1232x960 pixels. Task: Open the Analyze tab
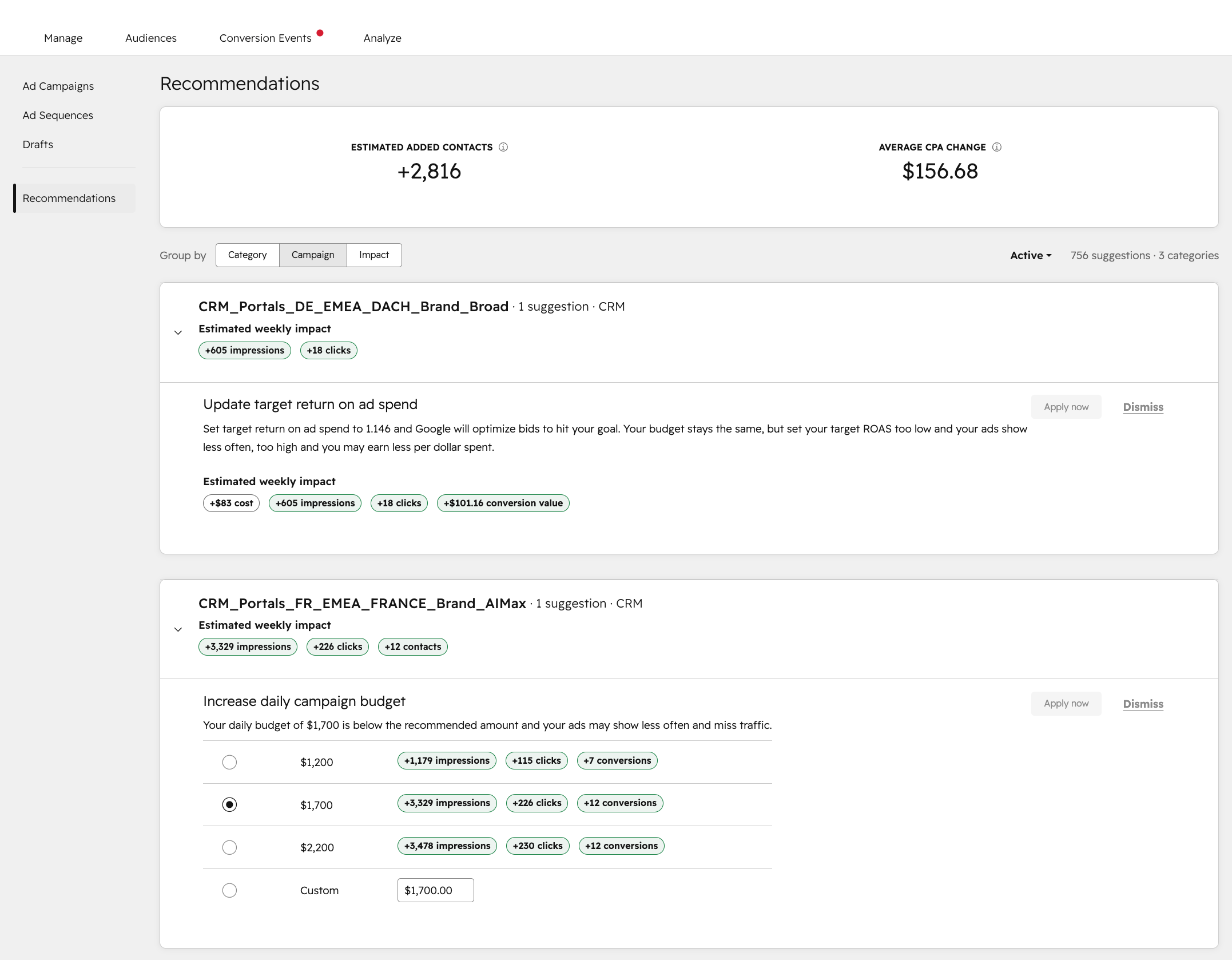383,38
